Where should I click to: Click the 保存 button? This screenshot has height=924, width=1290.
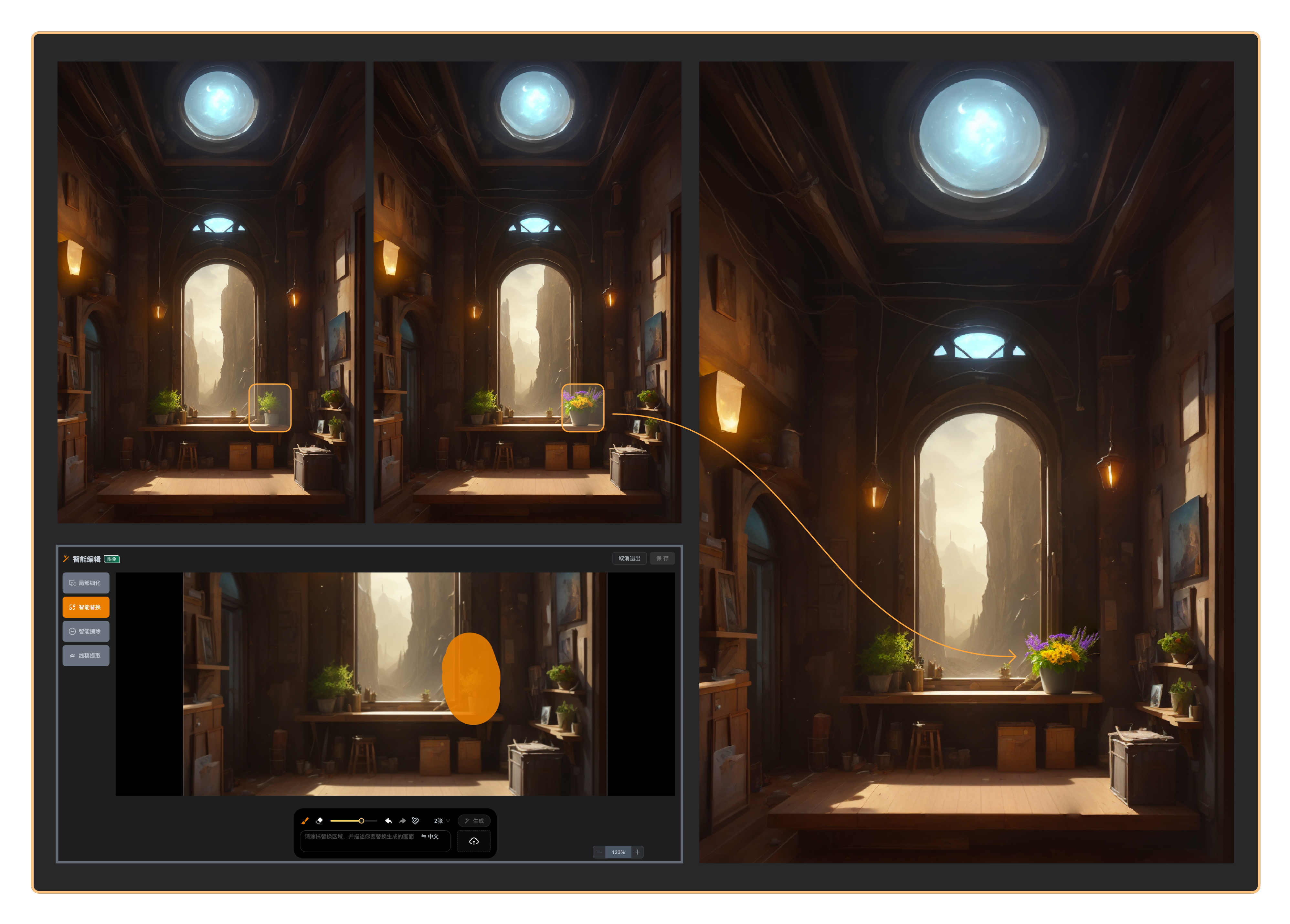[x=662, y=558]
